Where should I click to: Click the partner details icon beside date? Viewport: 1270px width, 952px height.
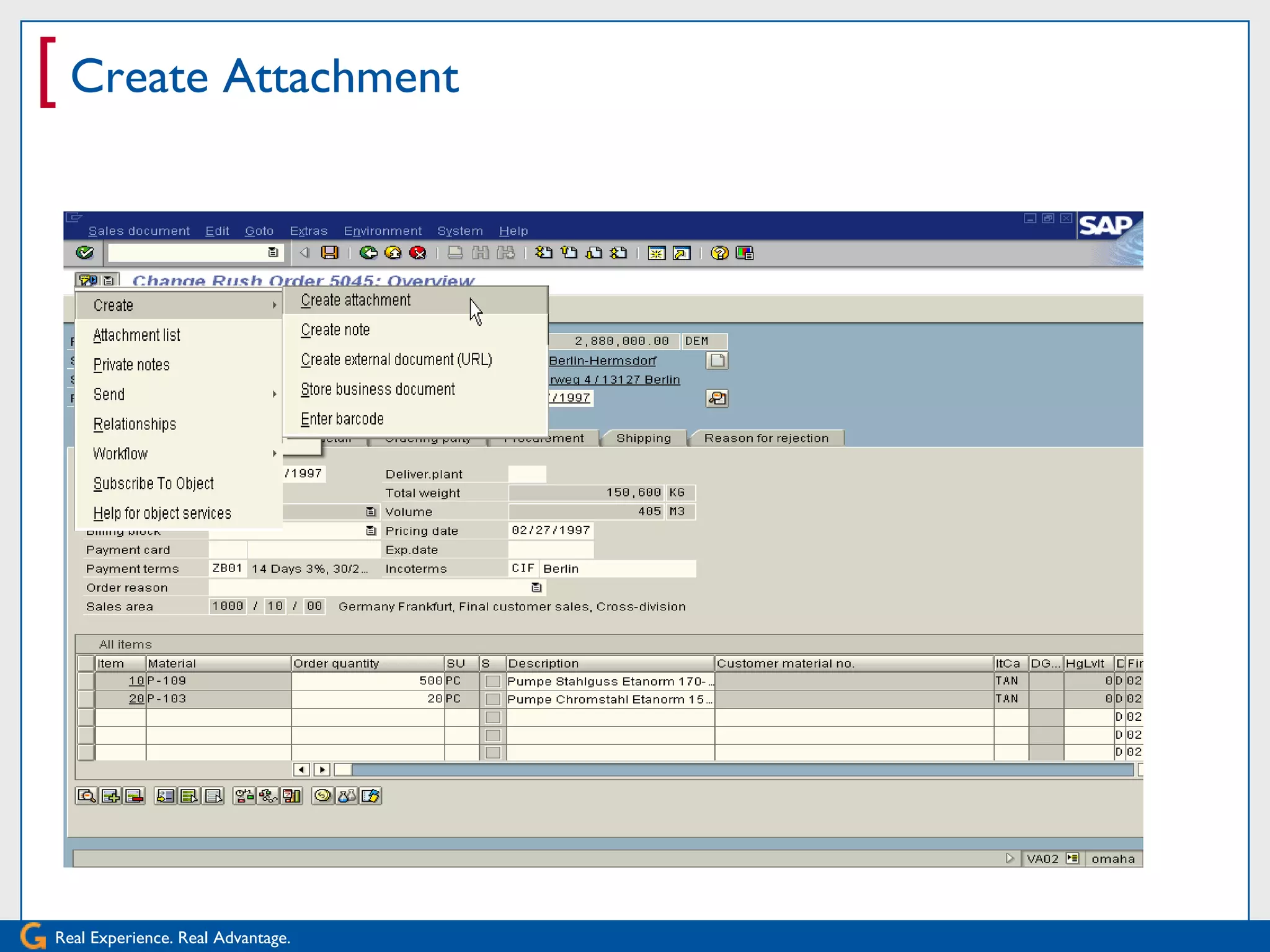click(x=717, y=398)
